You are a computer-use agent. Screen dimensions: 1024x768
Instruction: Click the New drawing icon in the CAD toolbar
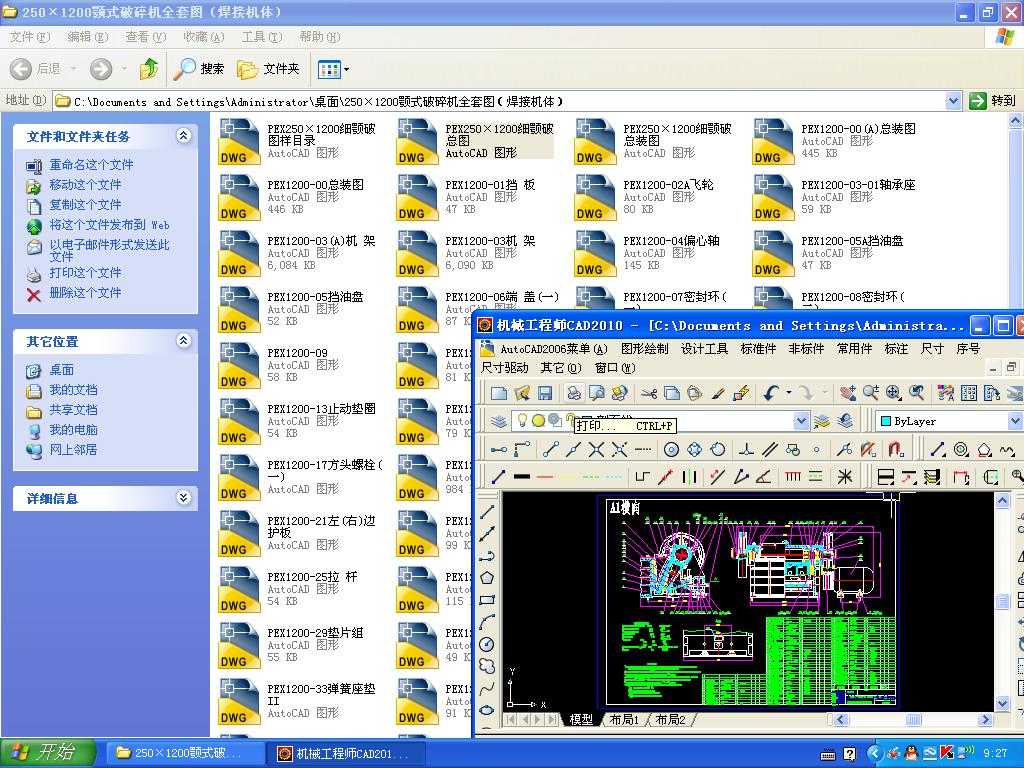click(x=499, y=392)
